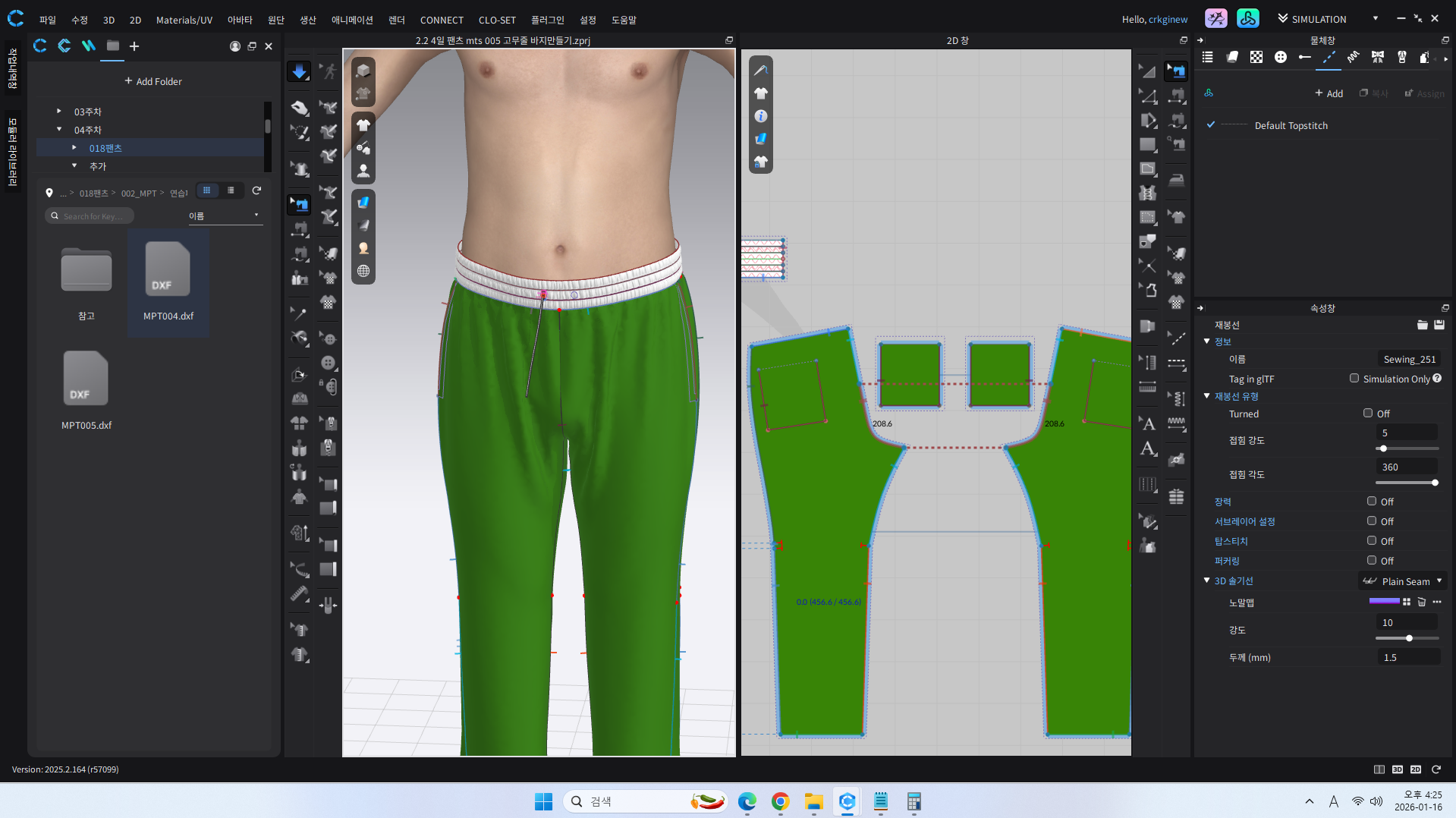The width and height of the screenshot is (1456, 818).
Task: Open the Plain Seam dropdown
Action: click(x=1403, y=581)
